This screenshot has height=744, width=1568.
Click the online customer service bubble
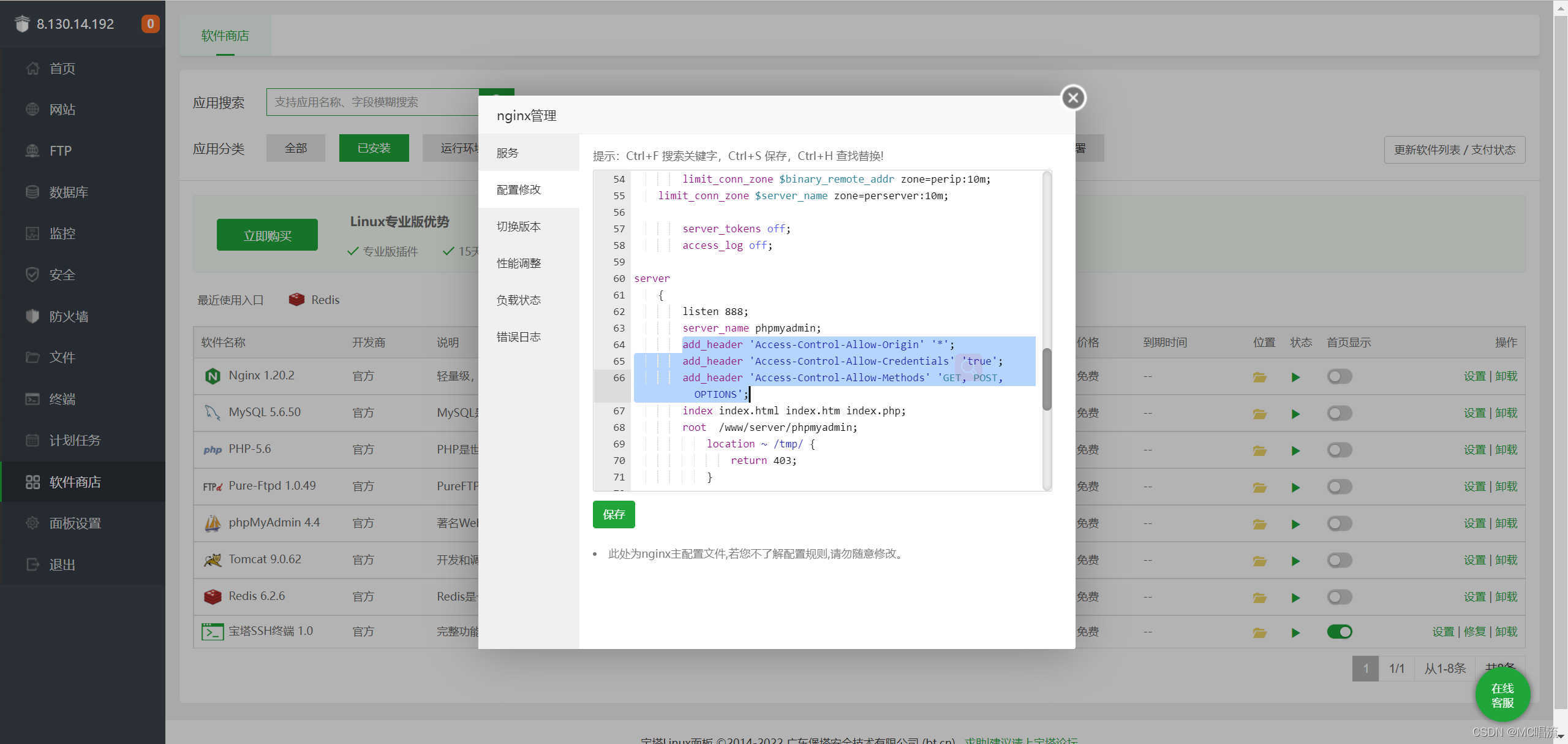1502,695
